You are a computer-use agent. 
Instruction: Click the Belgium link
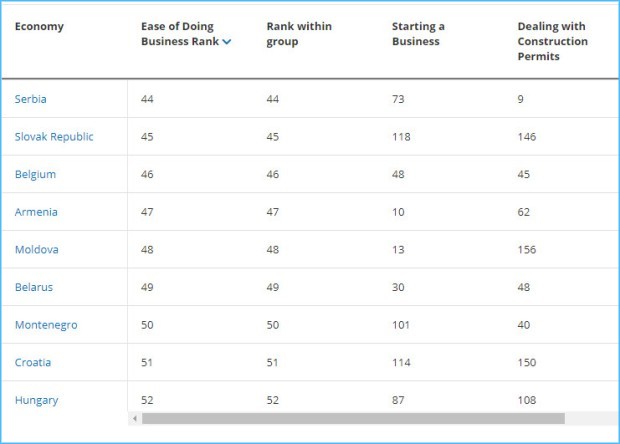pyautogui.click(x=35, y=174)
